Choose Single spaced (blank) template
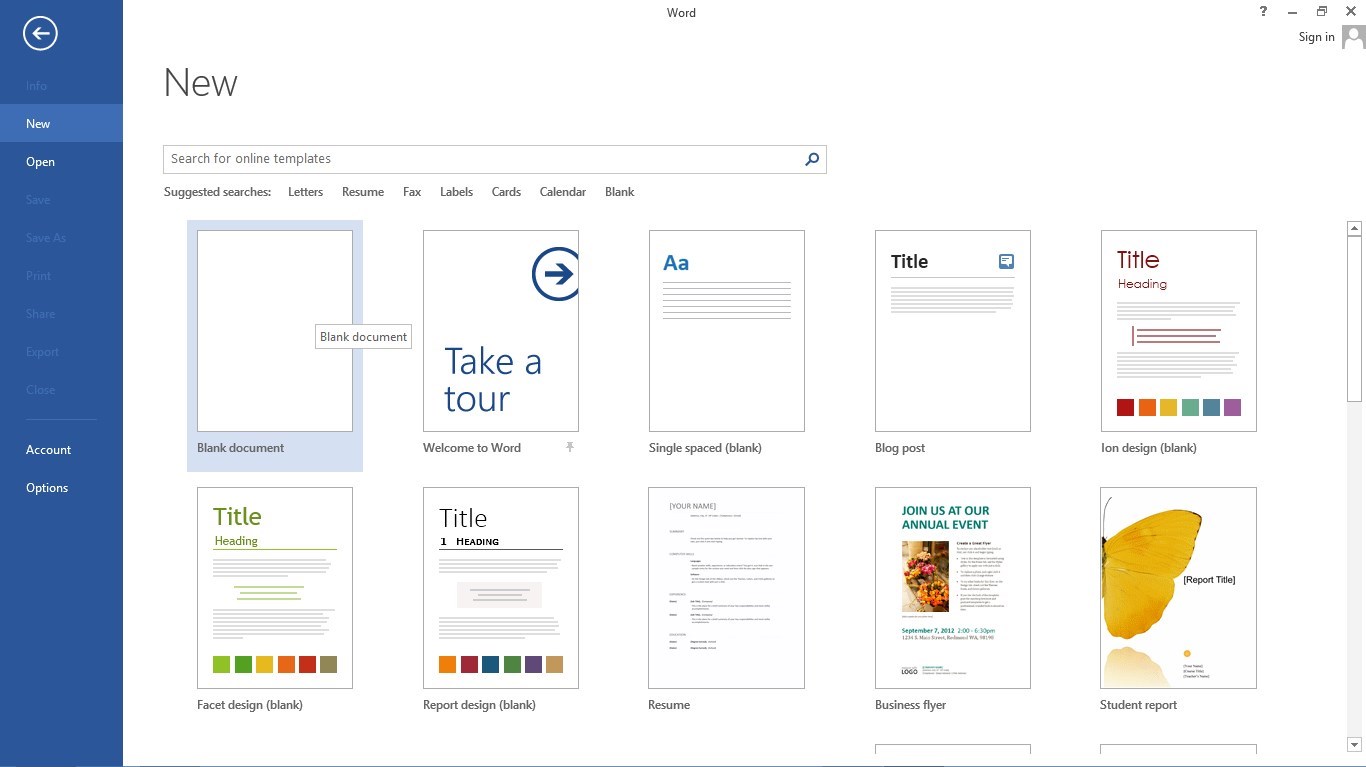The width and height of the screenshot is (1366, 767). (727, 331)
